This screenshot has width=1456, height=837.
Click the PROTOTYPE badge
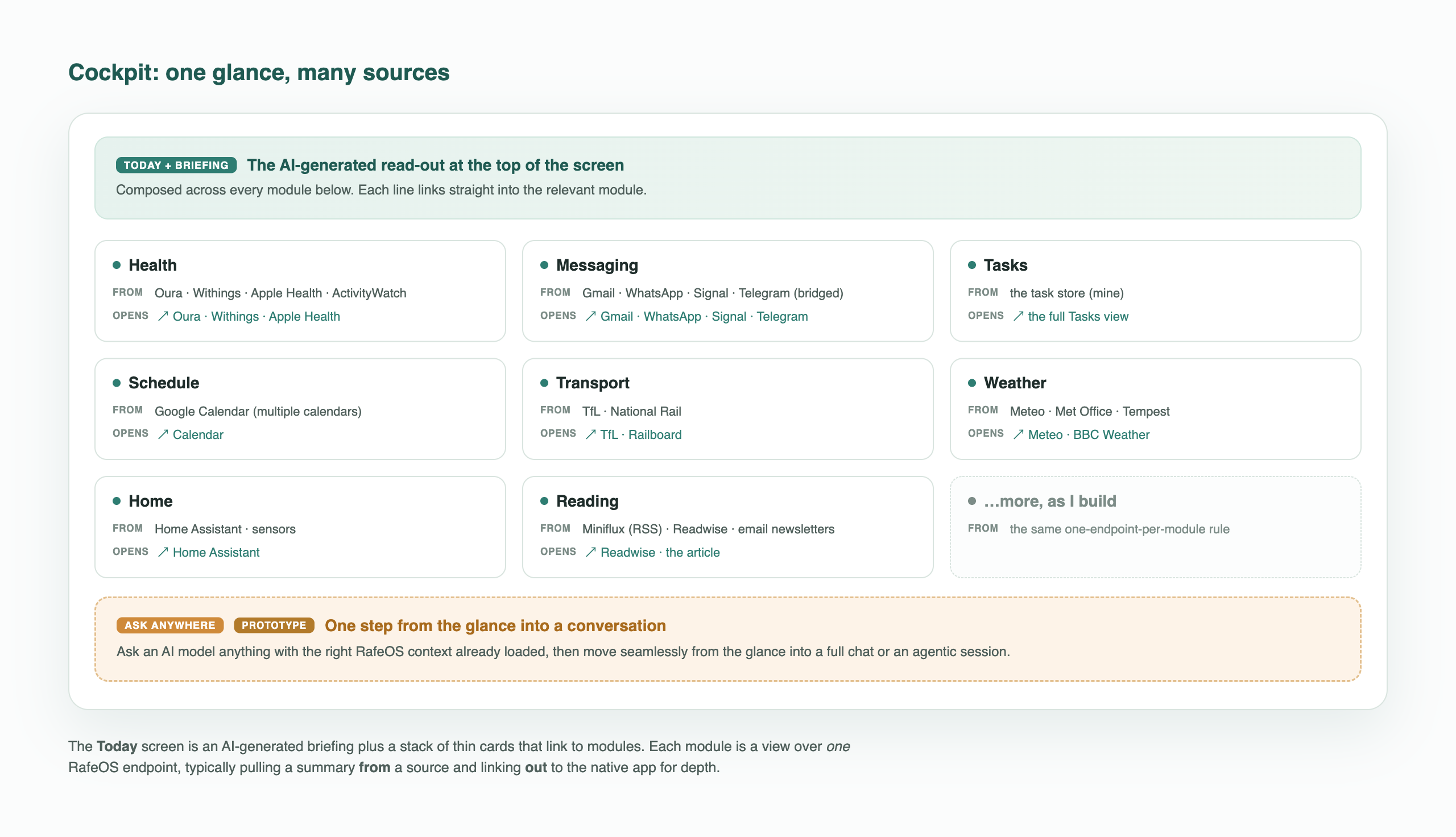point(274,625)
